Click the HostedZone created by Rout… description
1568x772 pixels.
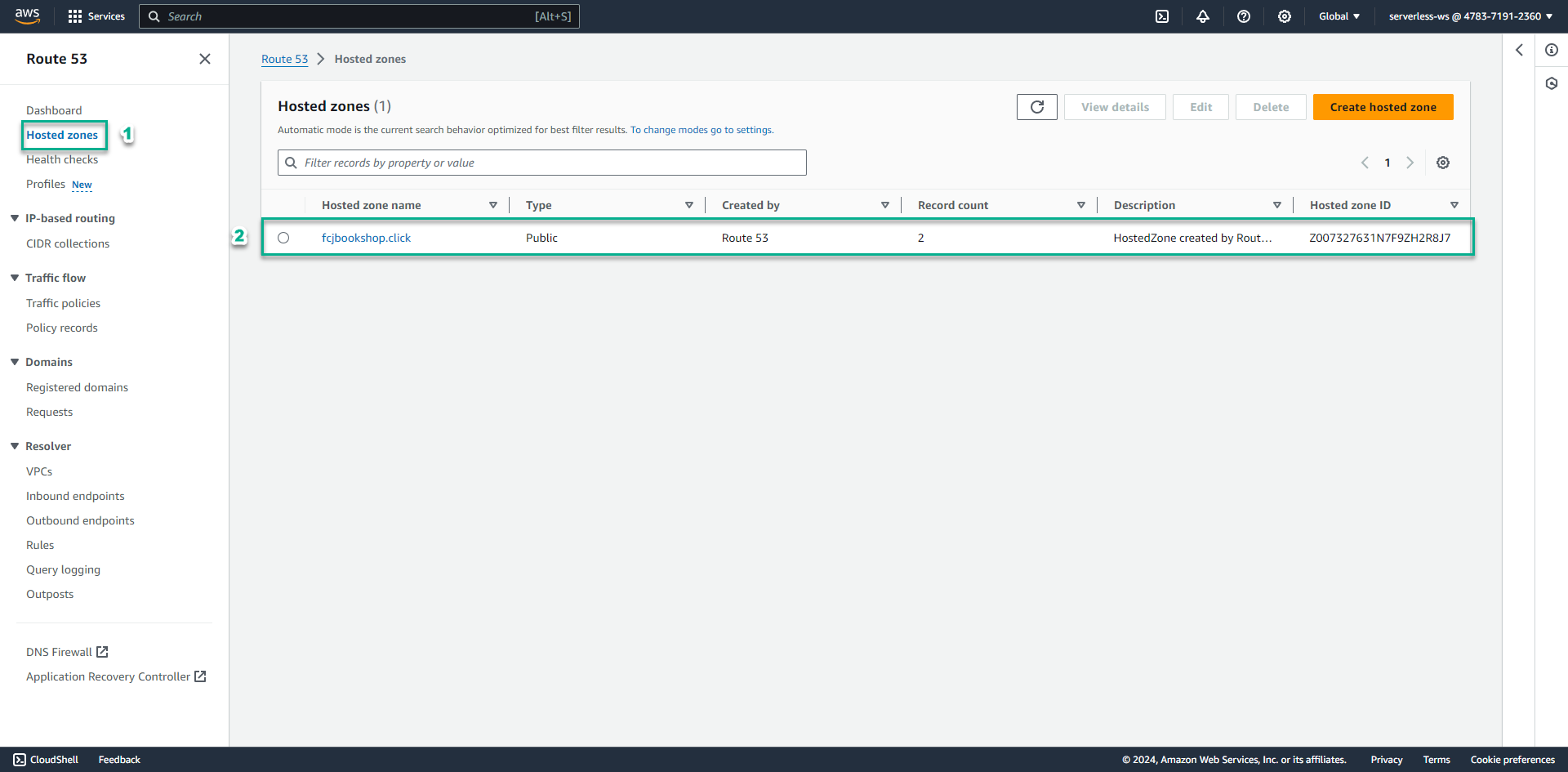coord(1192,238)
